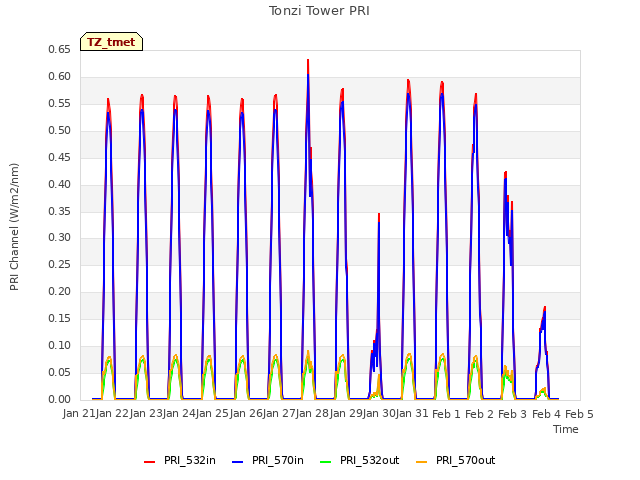Screen dimensions: 640x480
Task: Click the 0.00 y-axis tick label
Action: (59, 399)
